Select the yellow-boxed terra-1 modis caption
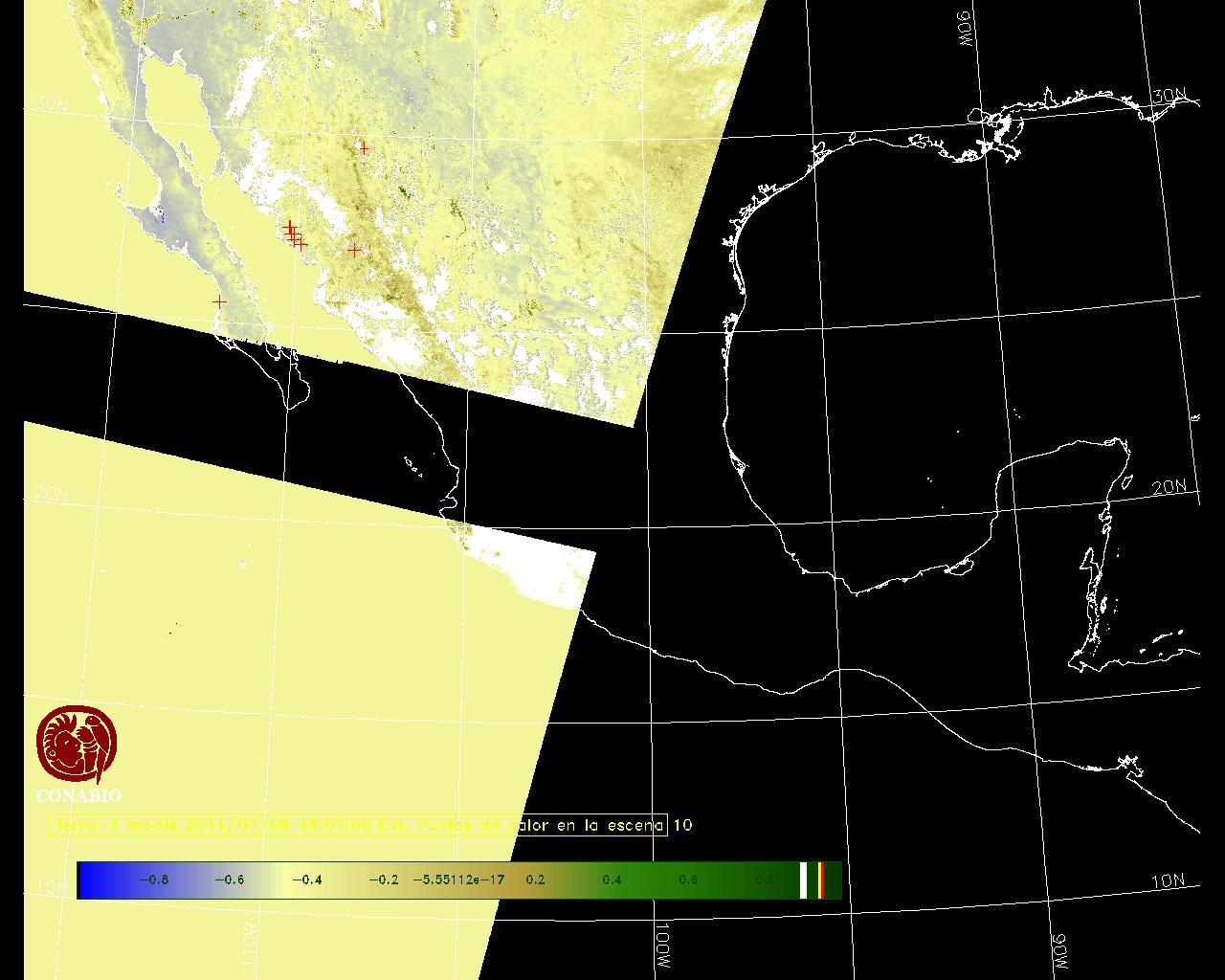The image size is (1225, 980). pyautogui.click(x=357, y=825)
